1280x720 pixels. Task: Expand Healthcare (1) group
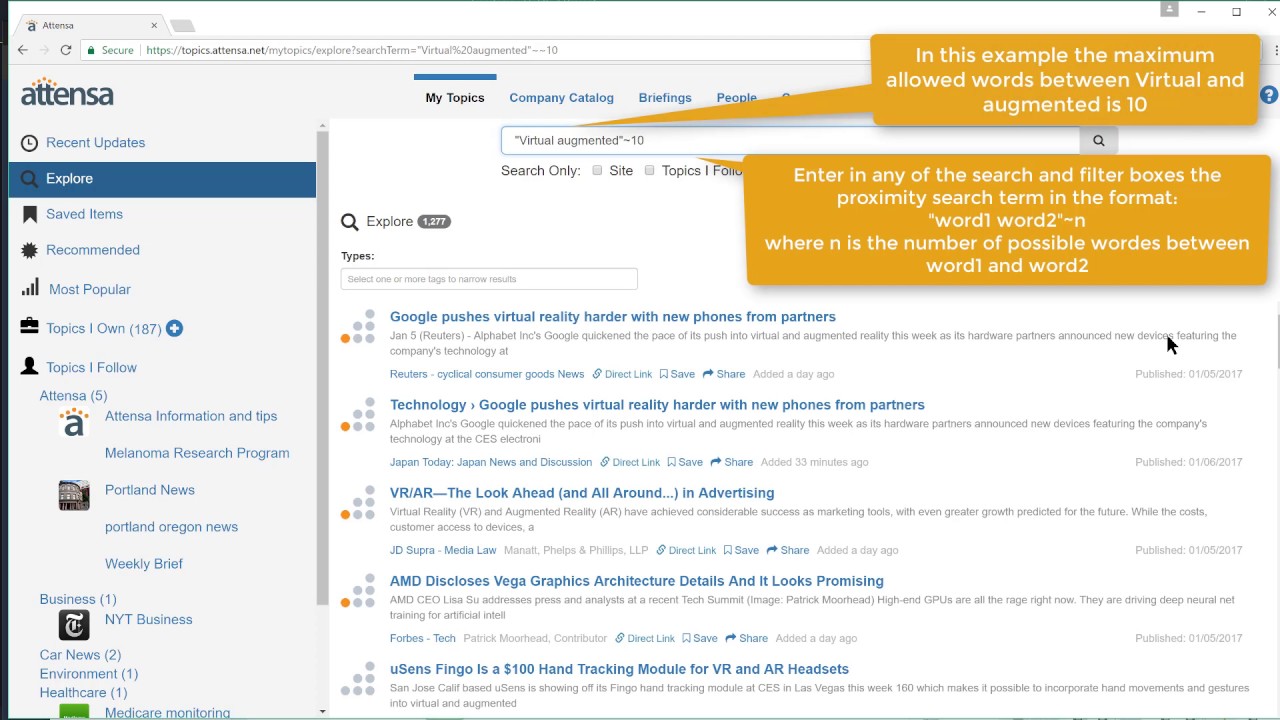click(x=83, y=693)
